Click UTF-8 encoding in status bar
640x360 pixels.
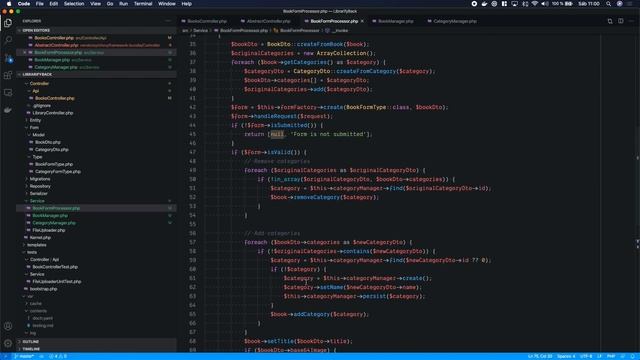pyautogui.click(x=586, y=356)
